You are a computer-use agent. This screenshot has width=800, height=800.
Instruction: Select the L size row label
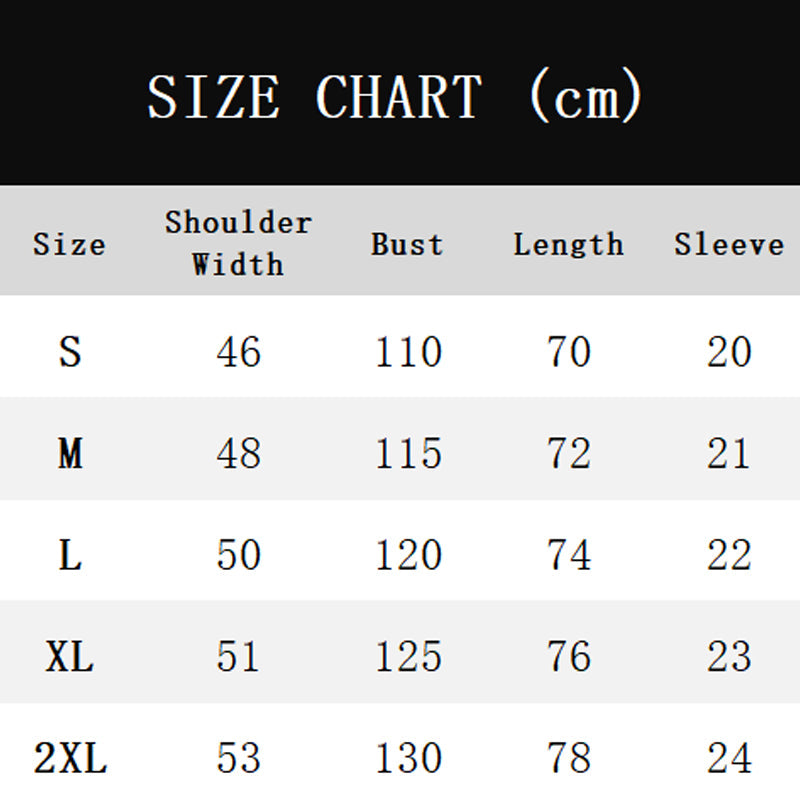tap(69, 555)
